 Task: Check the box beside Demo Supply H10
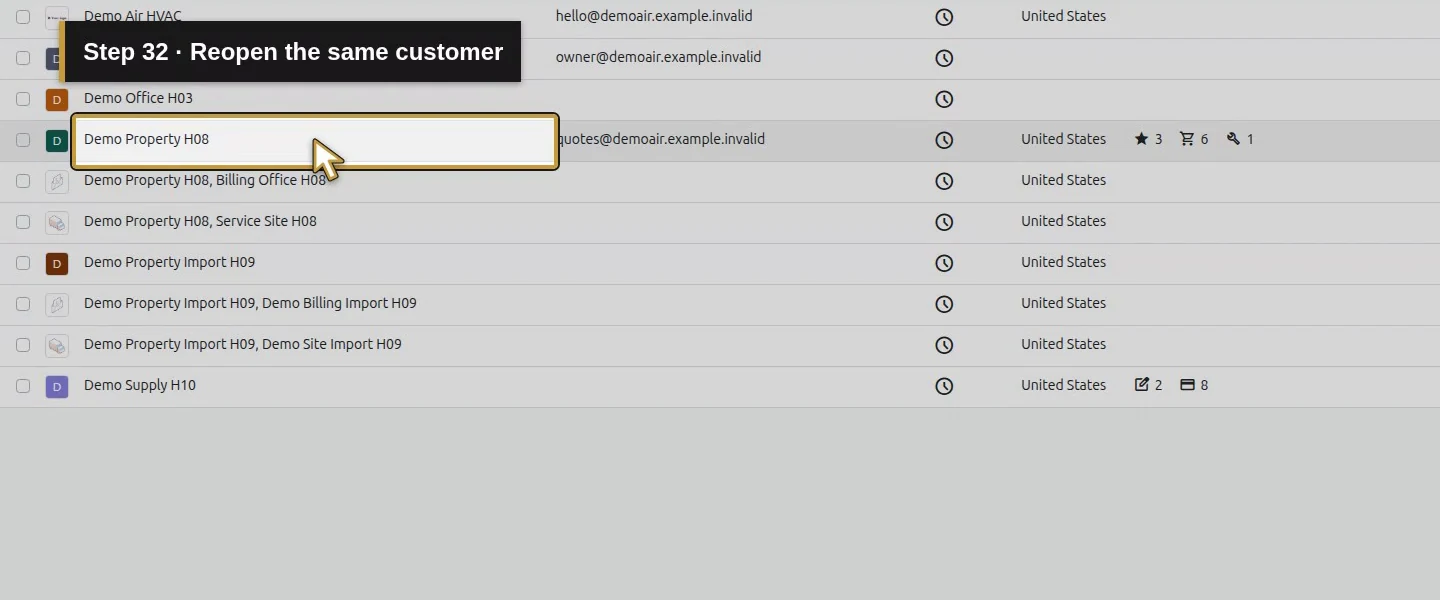[x=23, y=386]
